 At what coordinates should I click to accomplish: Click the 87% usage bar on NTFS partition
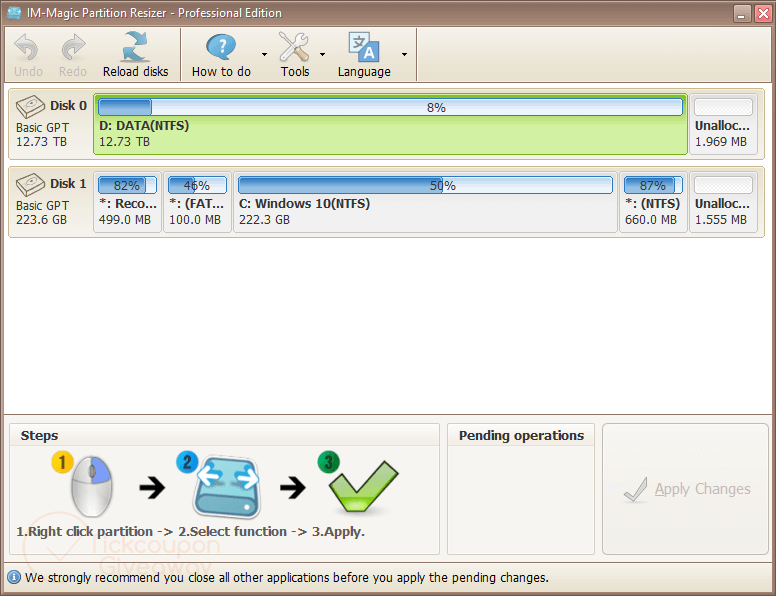click(x=653, y=186)
